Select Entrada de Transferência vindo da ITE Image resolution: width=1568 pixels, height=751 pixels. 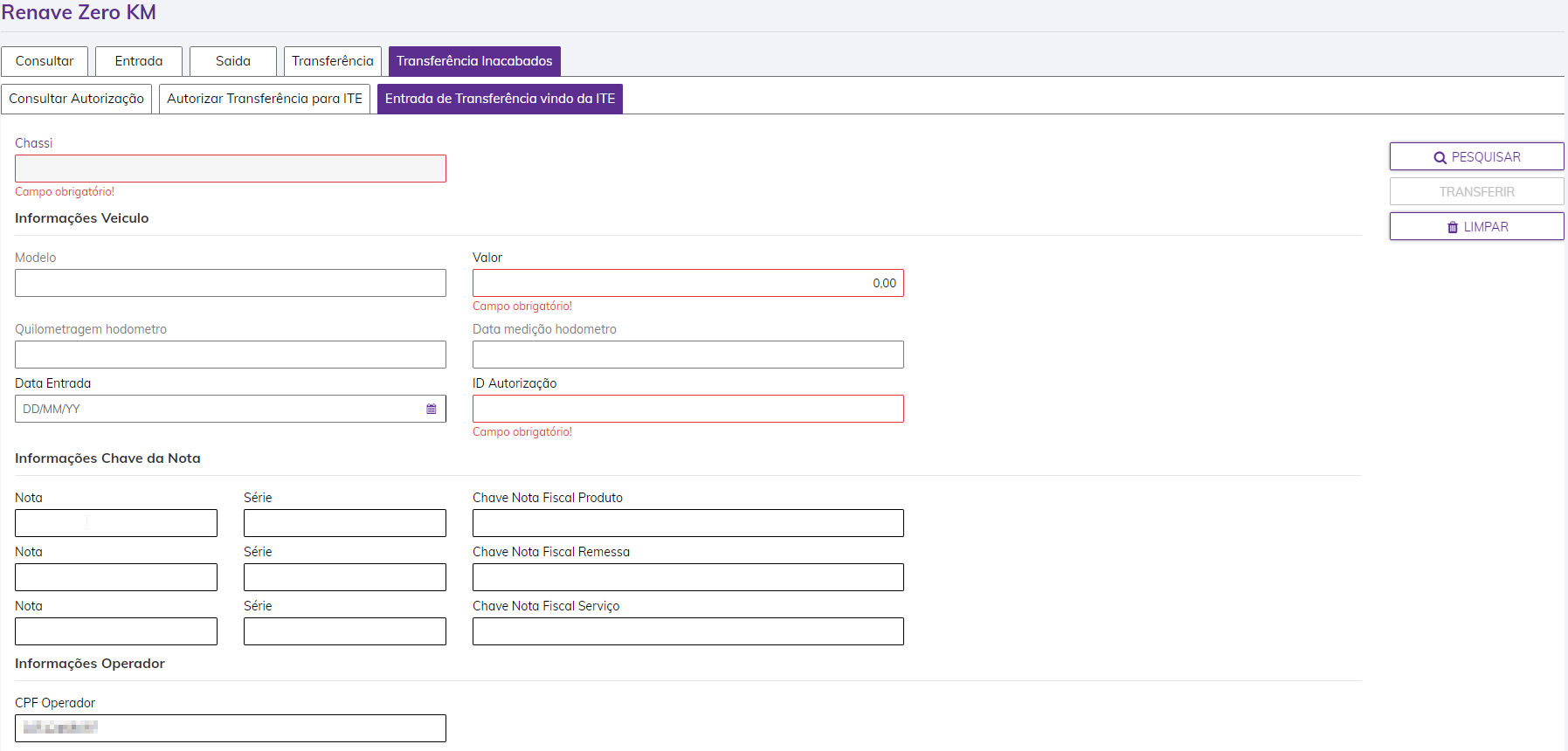click(500, 99)
